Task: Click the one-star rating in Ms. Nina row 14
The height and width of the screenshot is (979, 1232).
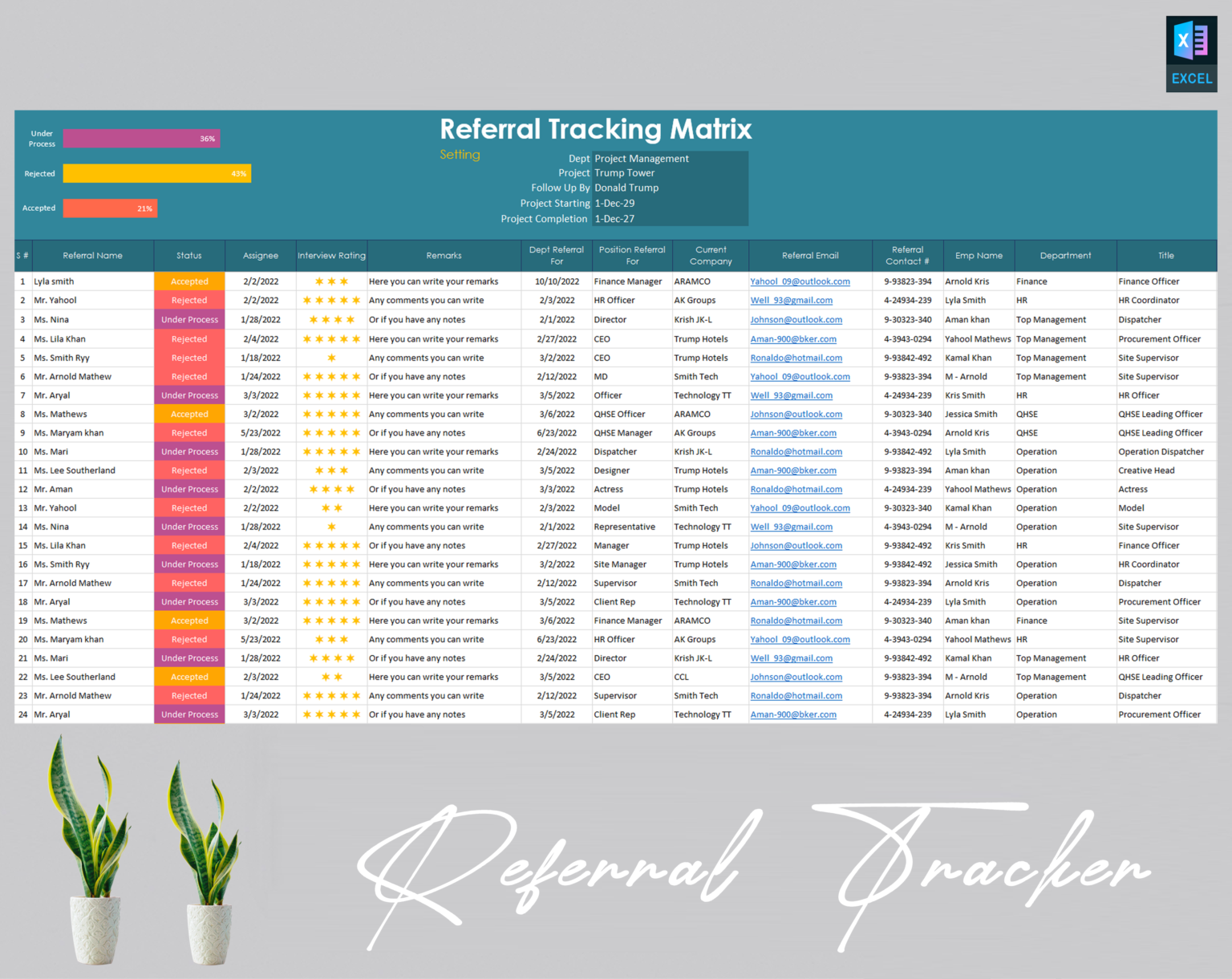Action: point(331,527)
